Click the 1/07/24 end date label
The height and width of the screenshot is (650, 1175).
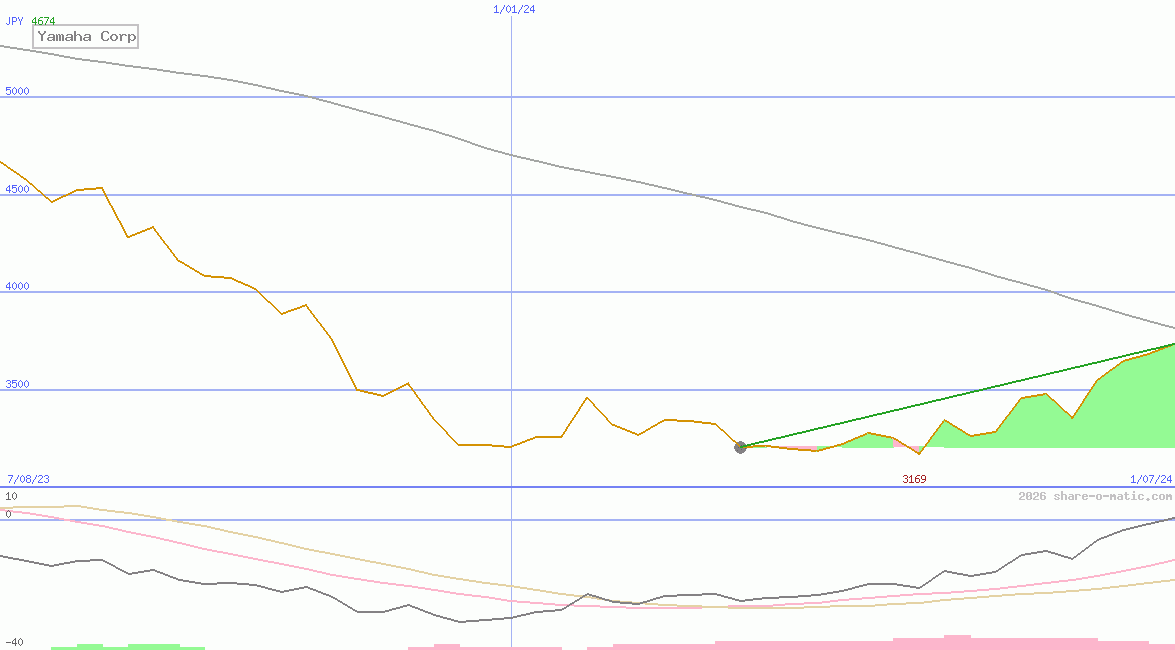1151,479
